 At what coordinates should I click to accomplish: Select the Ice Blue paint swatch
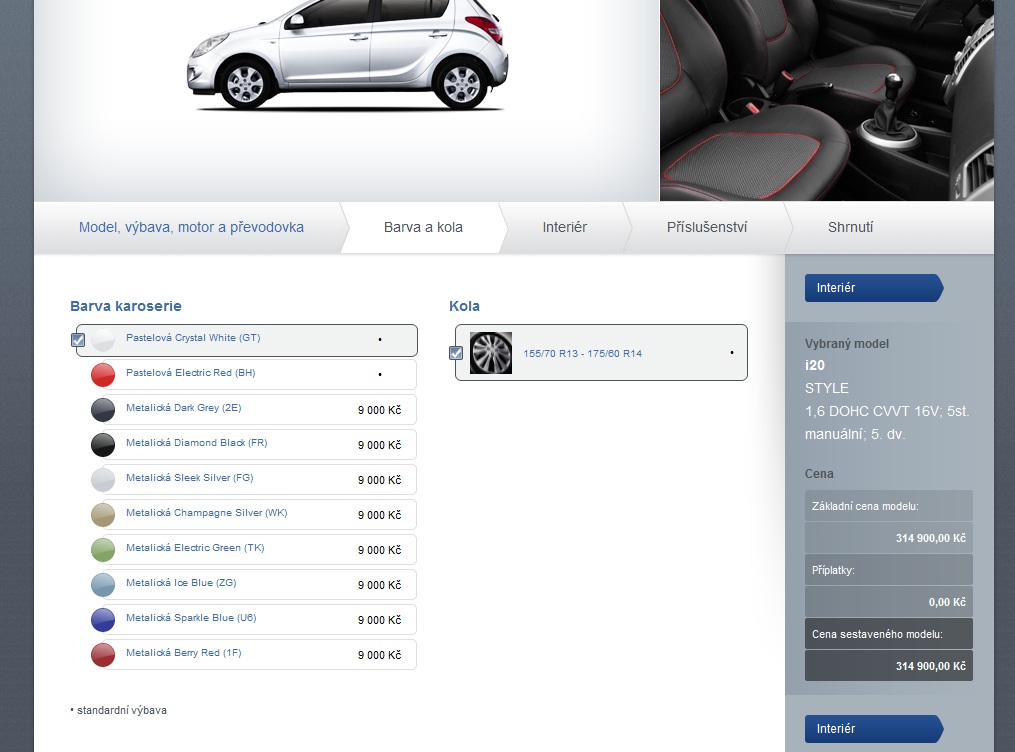103,585
